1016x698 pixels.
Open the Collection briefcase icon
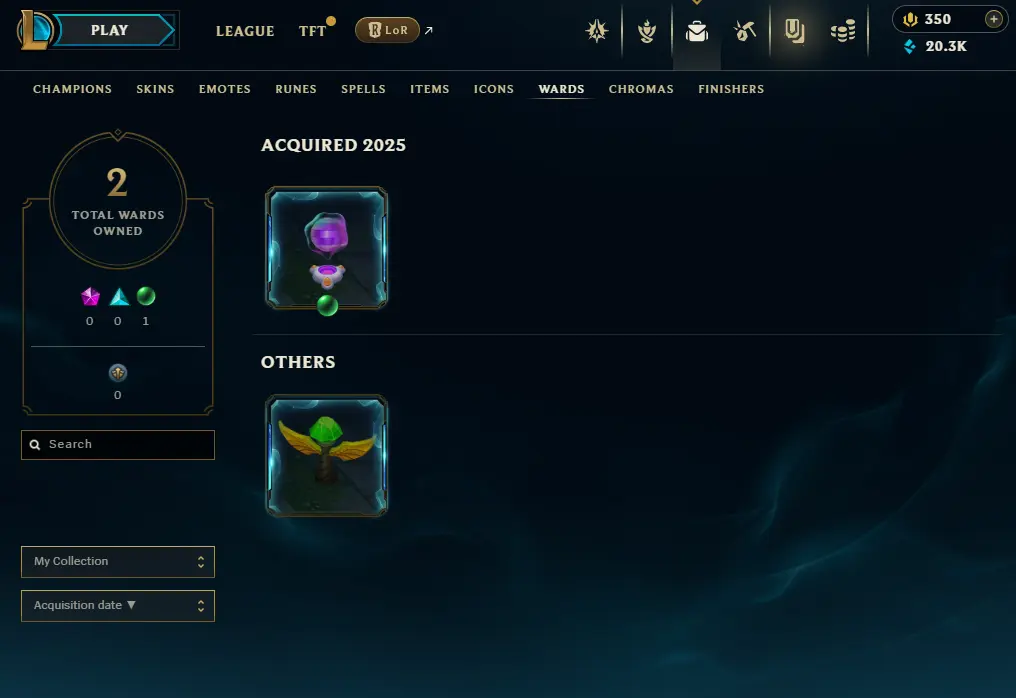click(697, 30)
